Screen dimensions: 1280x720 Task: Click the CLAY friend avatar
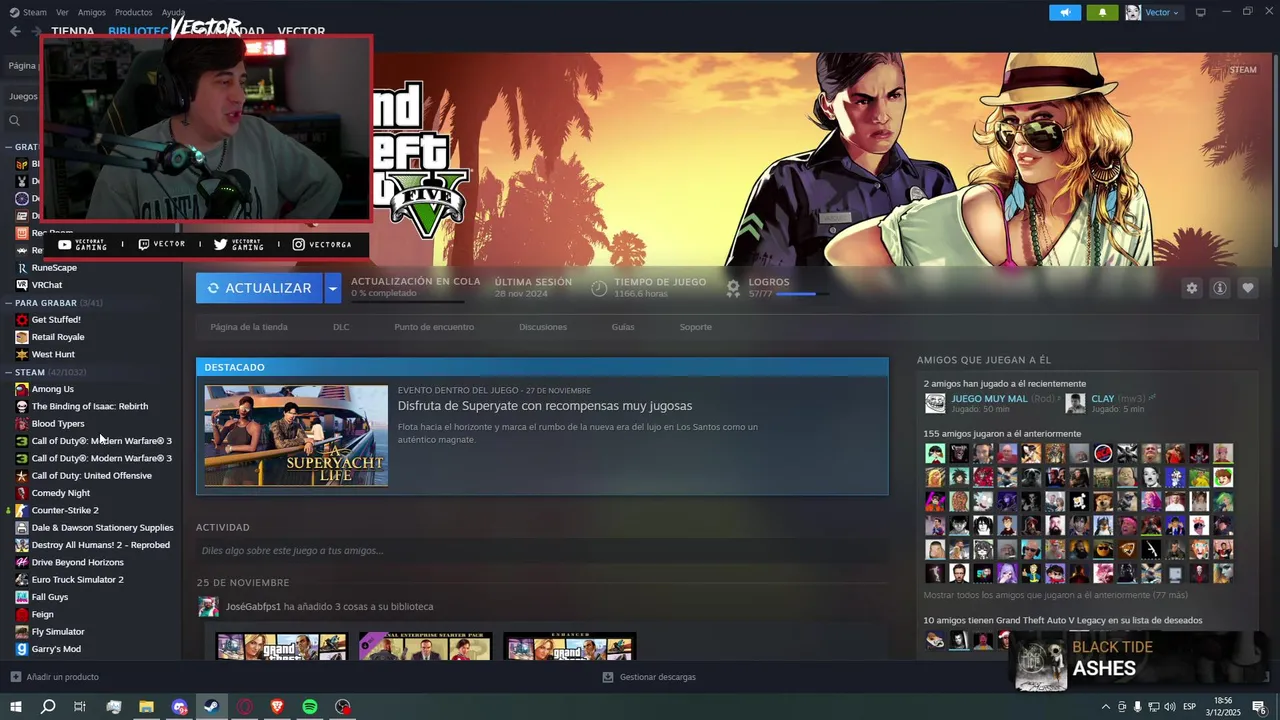tap(1075, 403)
